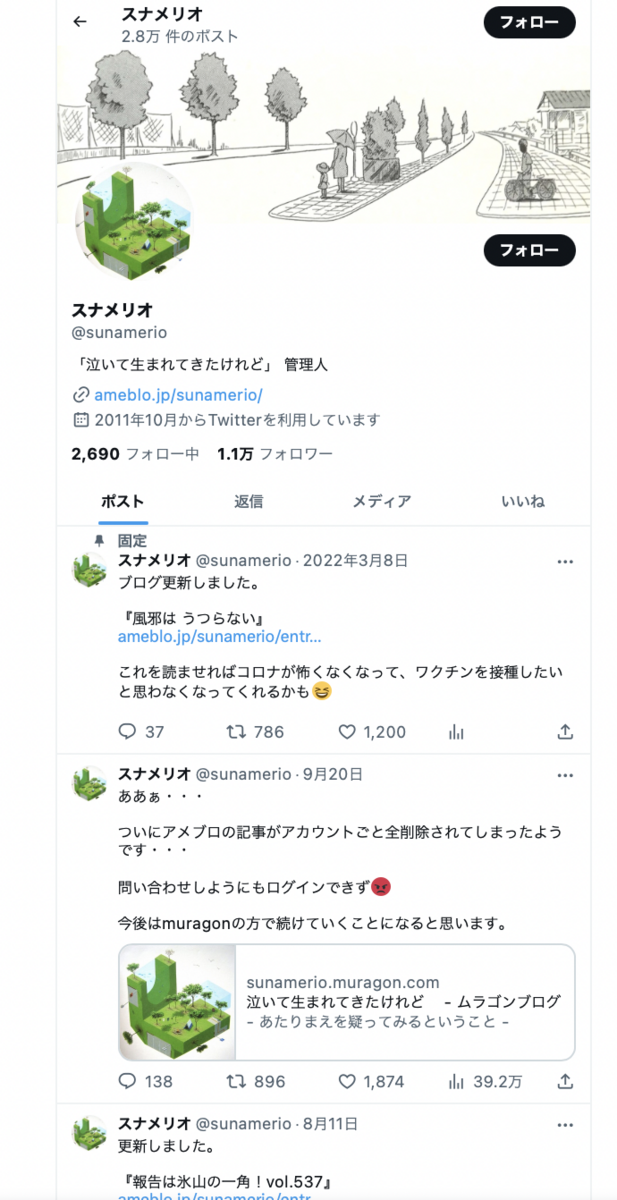Share the pinned post via share icon
The height and width of the screenshot is (1200, 617).
pyautogui.click(x=565, y=732)
